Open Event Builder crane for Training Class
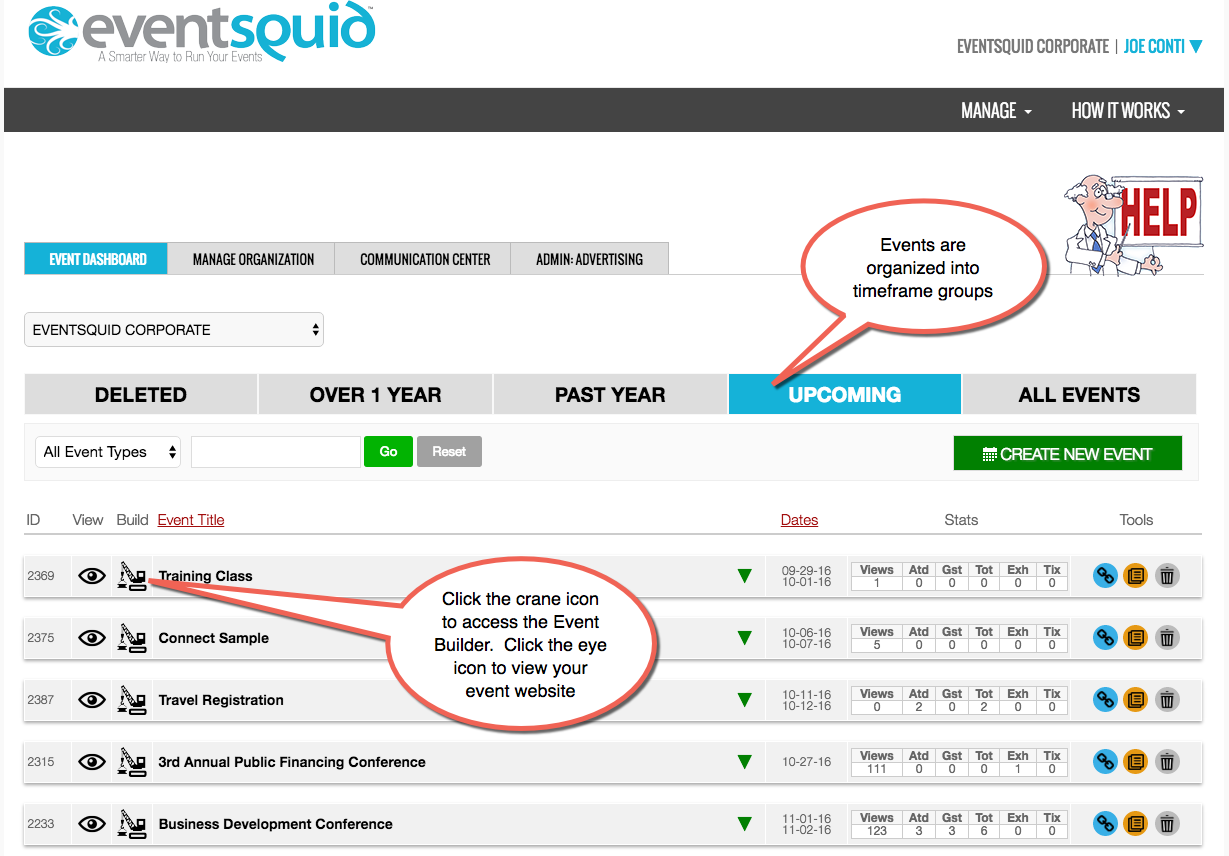This screenshot has width=1229, height=856. 132,576
